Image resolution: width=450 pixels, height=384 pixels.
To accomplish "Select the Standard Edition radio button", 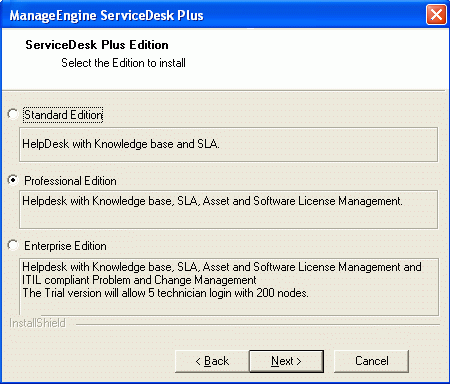I will click(13, 114).
